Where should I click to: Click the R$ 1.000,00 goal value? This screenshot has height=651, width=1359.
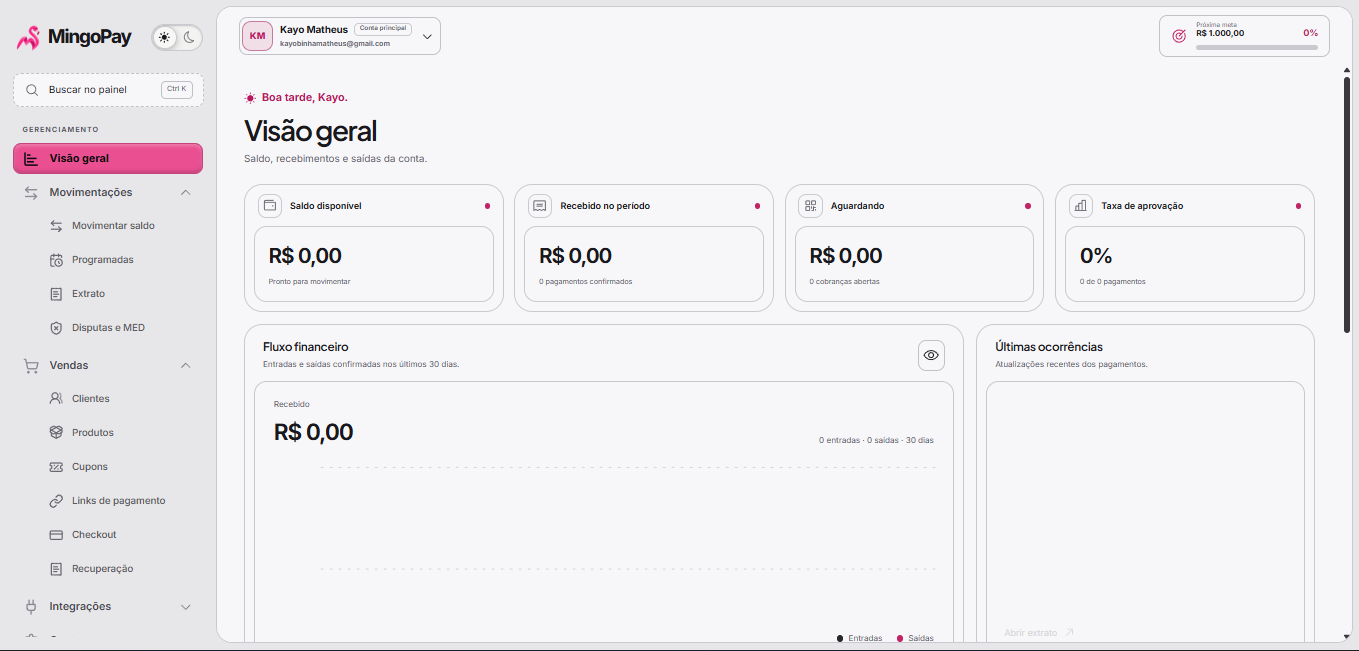tap(1220, 34)
